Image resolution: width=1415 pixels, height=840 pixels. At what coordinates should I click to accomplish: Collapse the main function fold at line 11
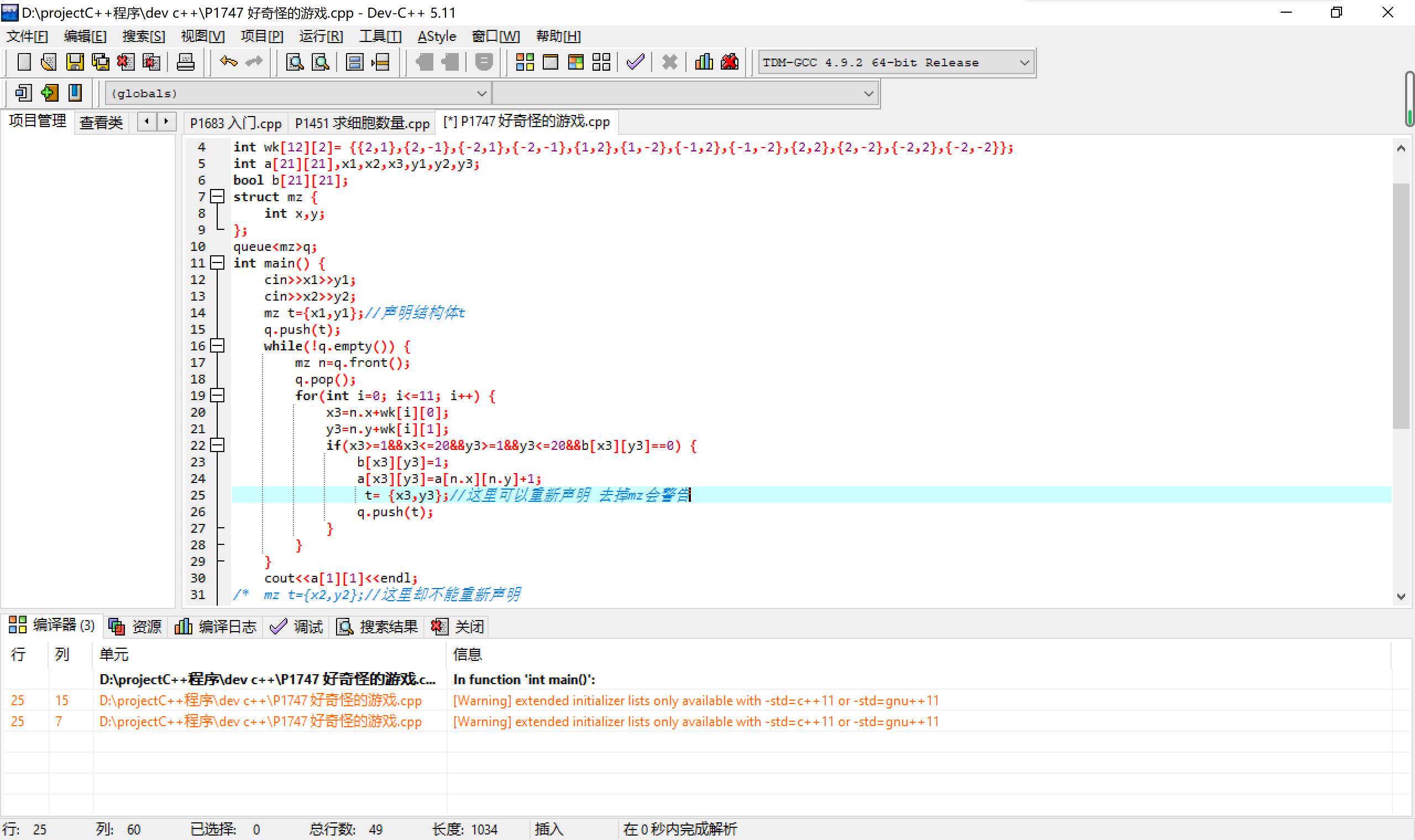coord(217,263)
